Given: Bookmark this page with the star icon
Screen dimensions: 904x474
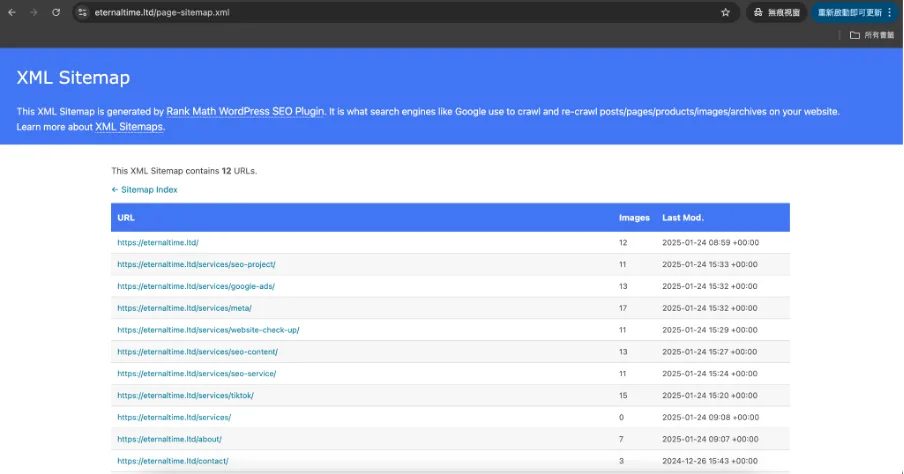Looking at the screenshot, I should click(725, 12).
